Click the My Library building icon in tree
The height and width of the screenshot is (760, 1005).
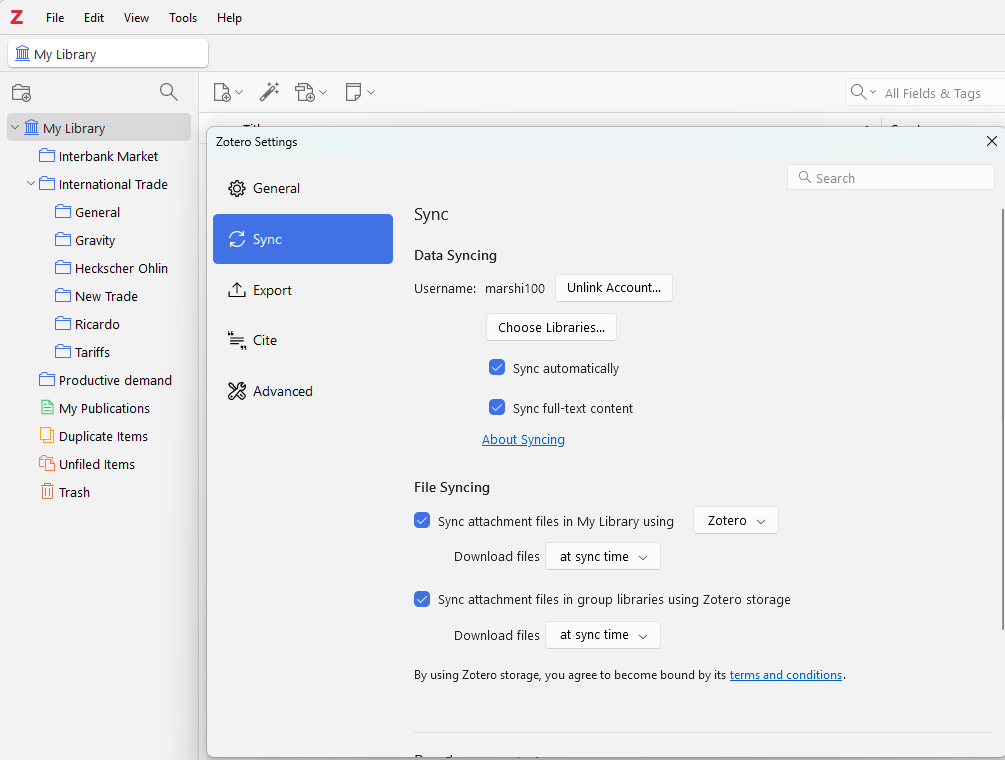coord(31,128)
